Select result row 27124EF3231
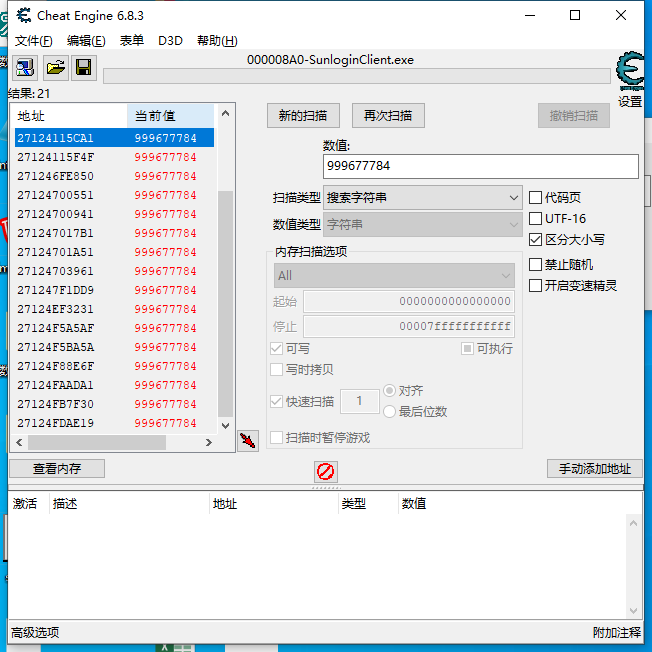This screenshot has height=652, width=652. tap(114, 309)
